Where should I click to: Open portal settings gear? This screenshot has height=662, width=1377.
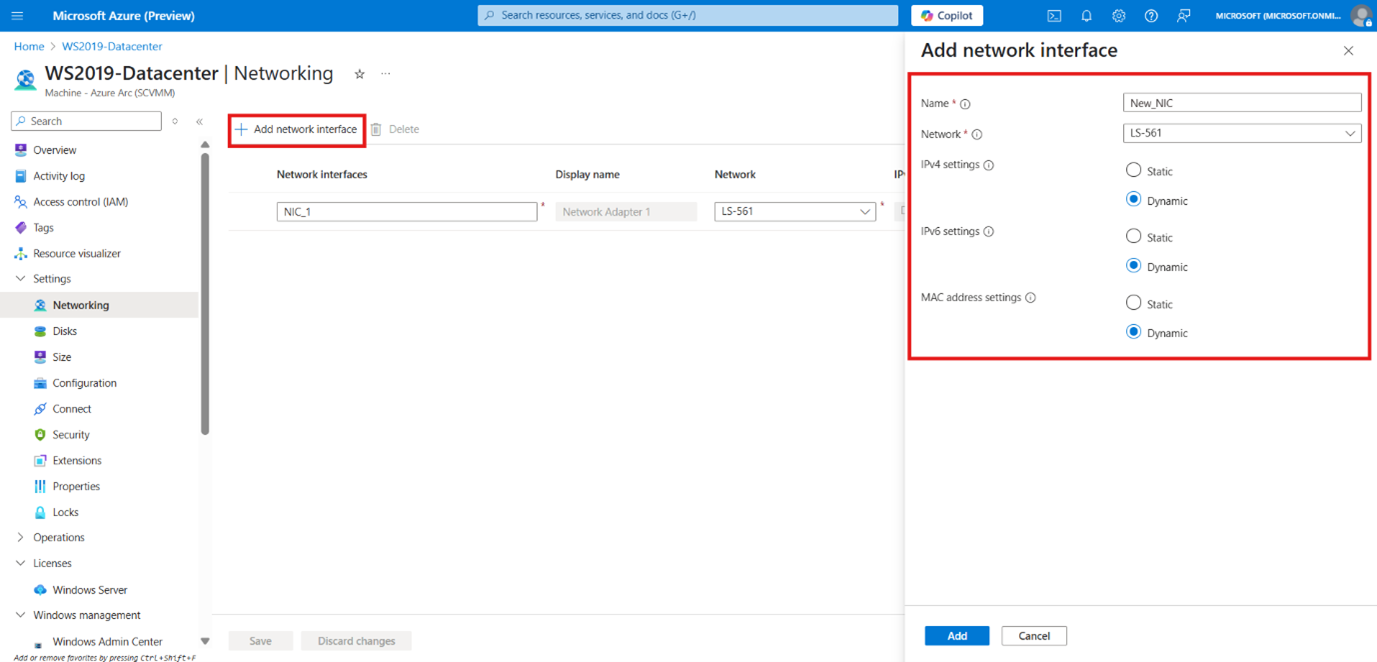point(1118,16)
